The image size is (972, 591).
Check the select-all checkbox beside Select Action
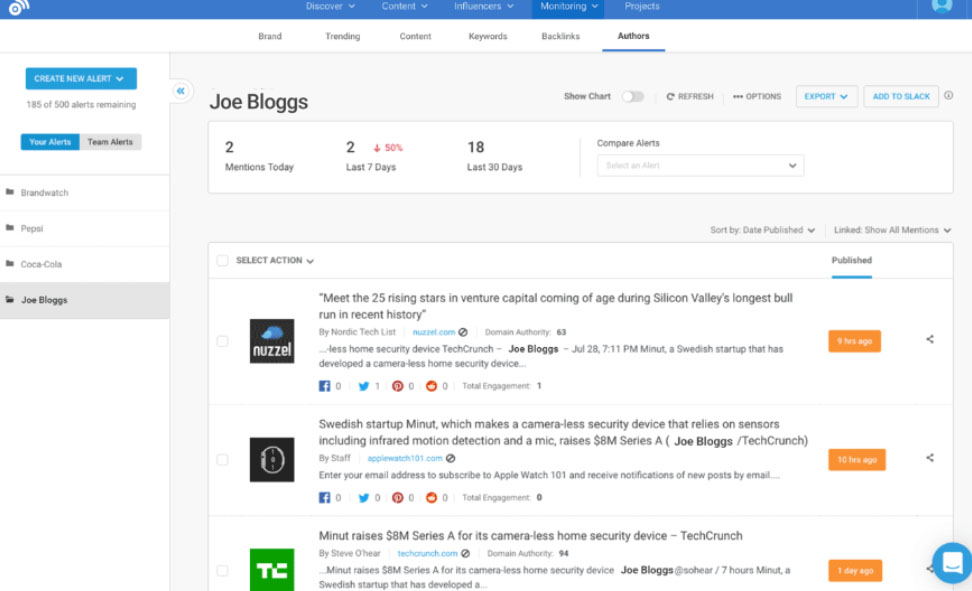(223, 260)
